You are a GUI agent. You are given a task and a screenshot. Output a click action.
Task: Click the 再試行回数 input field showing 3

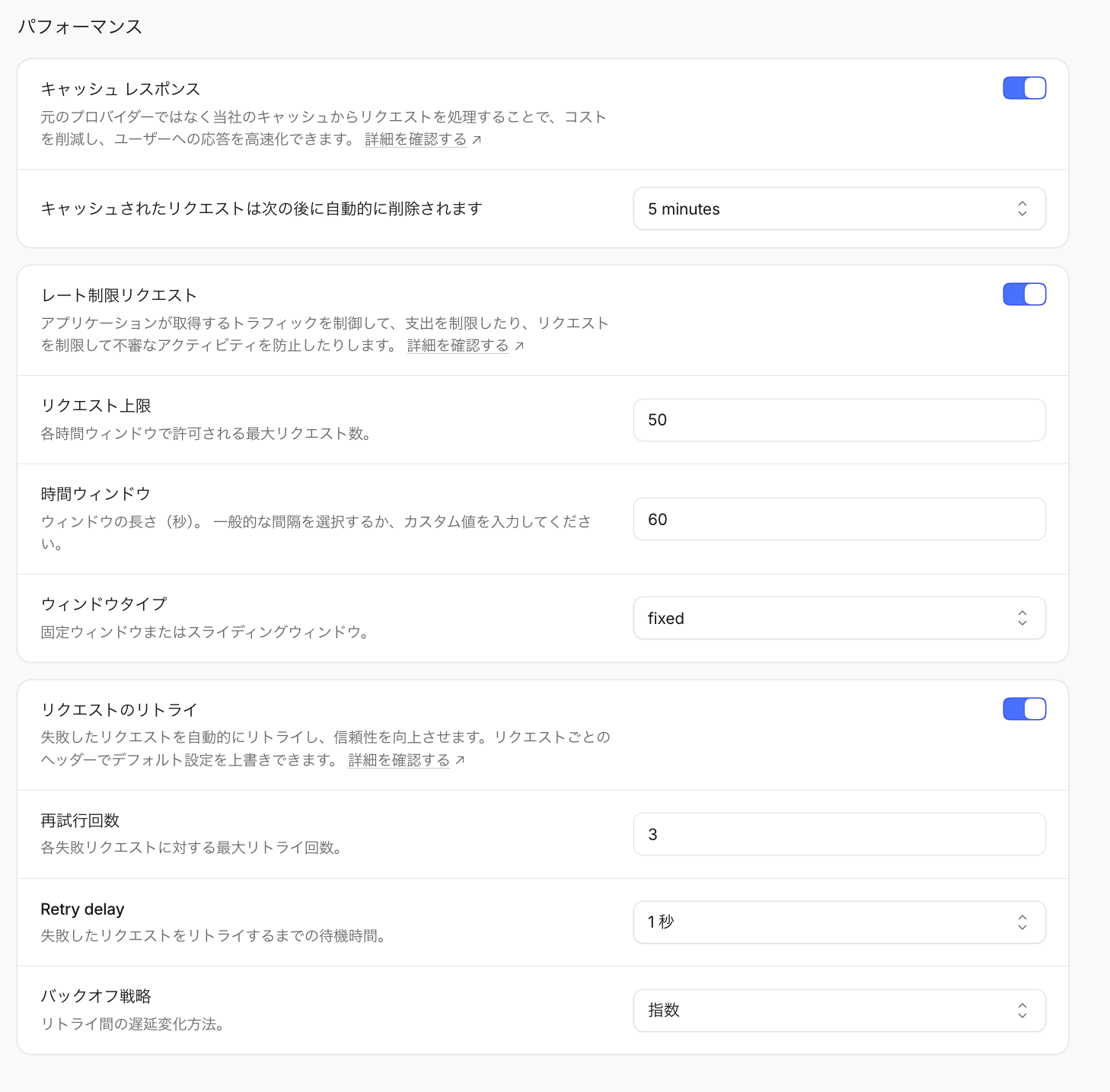pos(839,834)
